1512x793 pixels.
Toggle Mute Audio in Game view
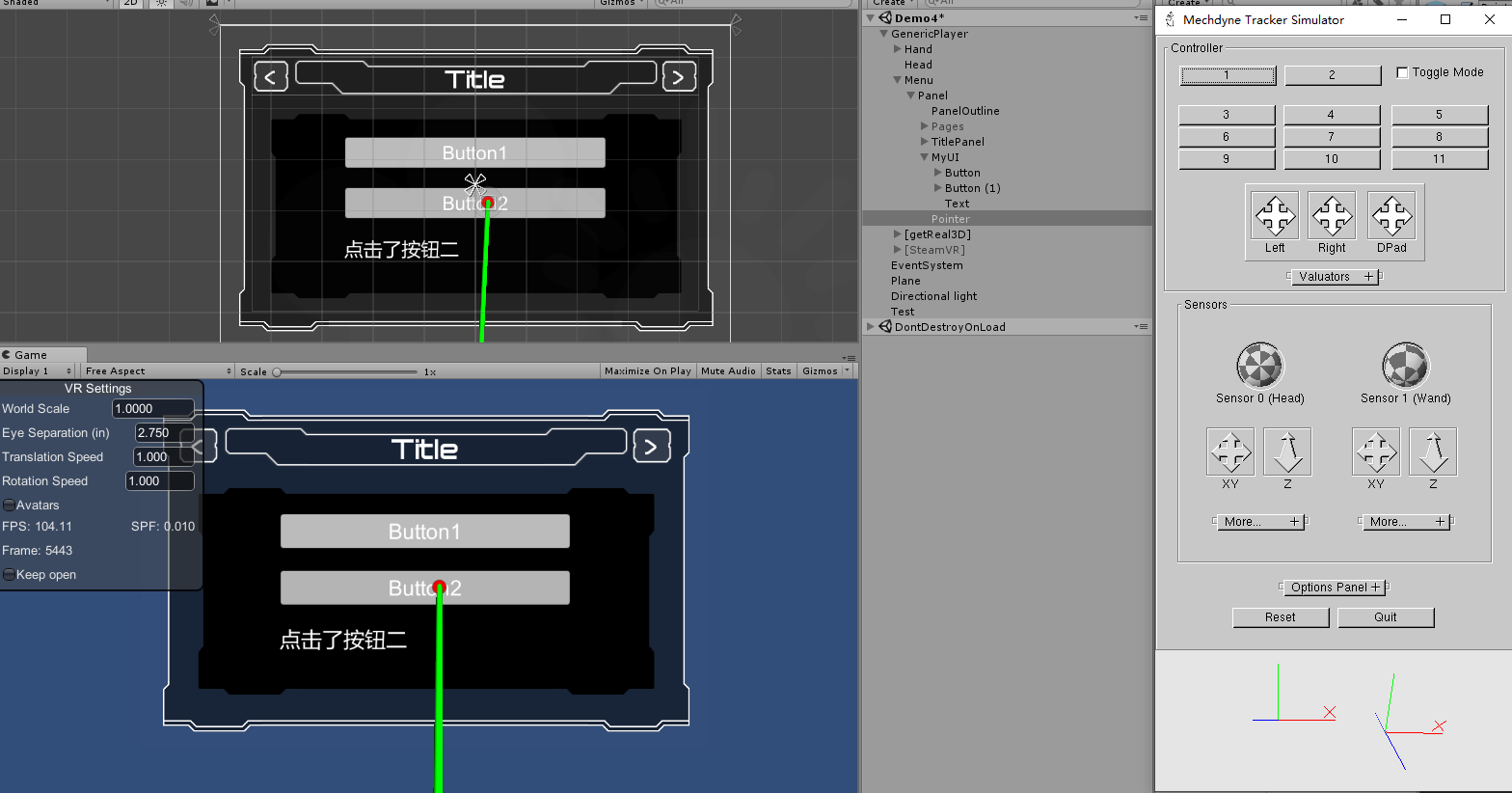(x=728, y=371)
